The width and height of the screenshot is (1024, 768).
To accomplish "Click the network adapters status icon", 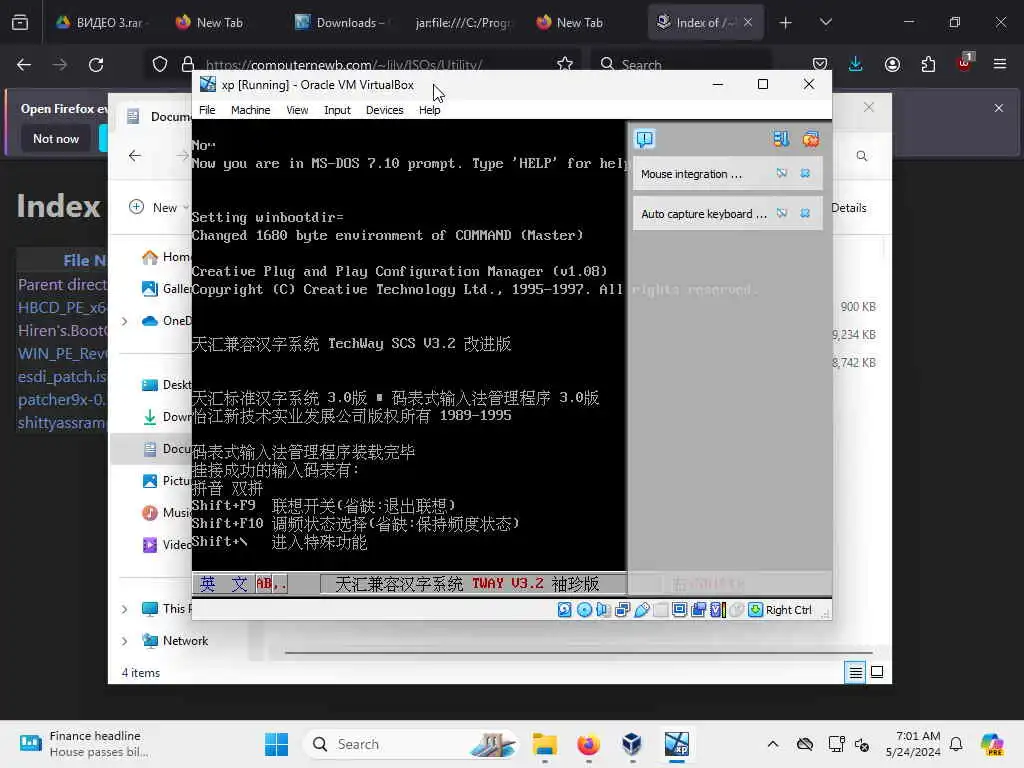I will coord(622,610).
